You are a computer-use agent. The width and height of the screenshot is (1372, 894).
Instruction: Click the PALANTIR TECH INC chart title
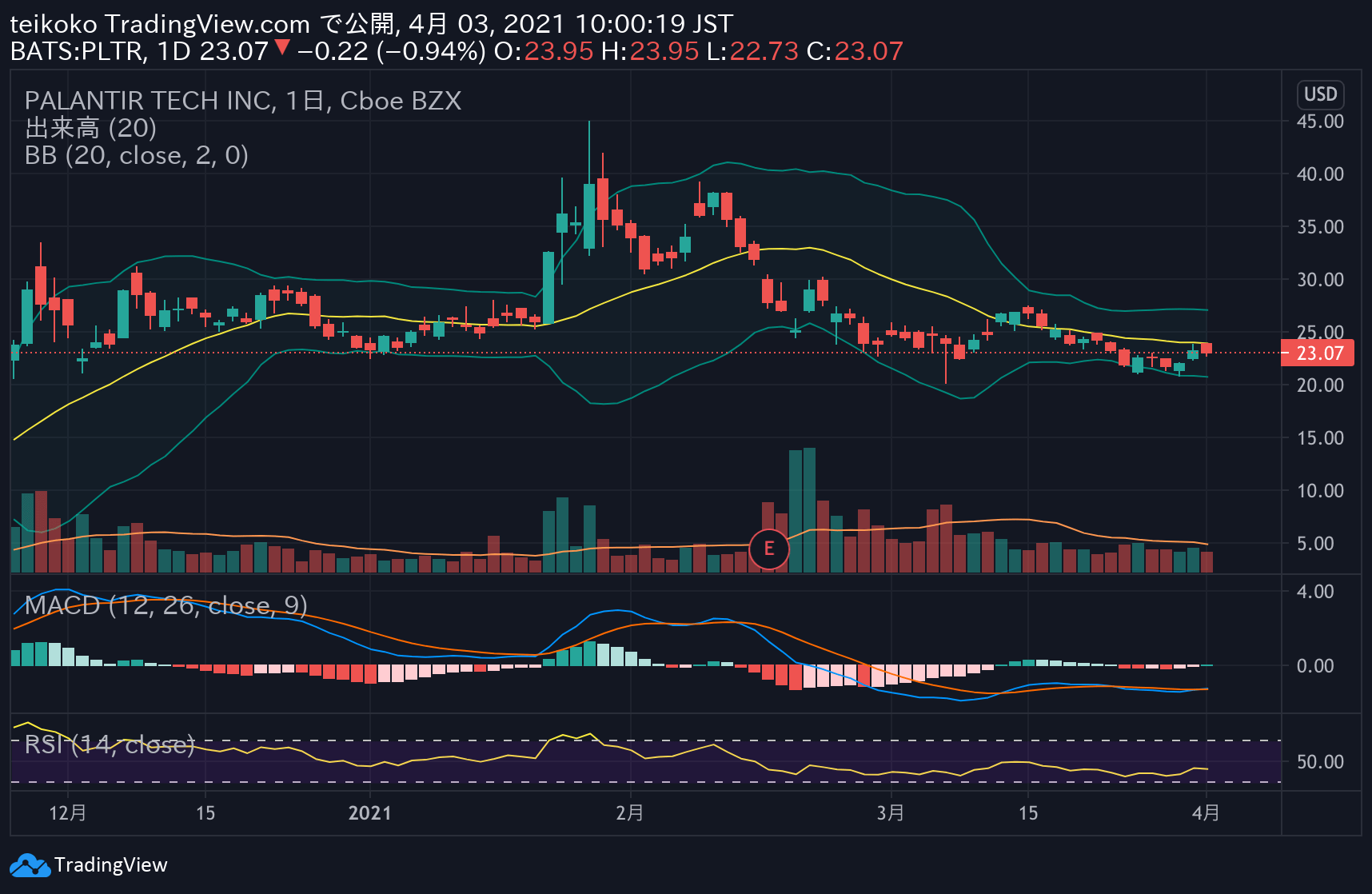pyautogui.click(x=243, y=101)
